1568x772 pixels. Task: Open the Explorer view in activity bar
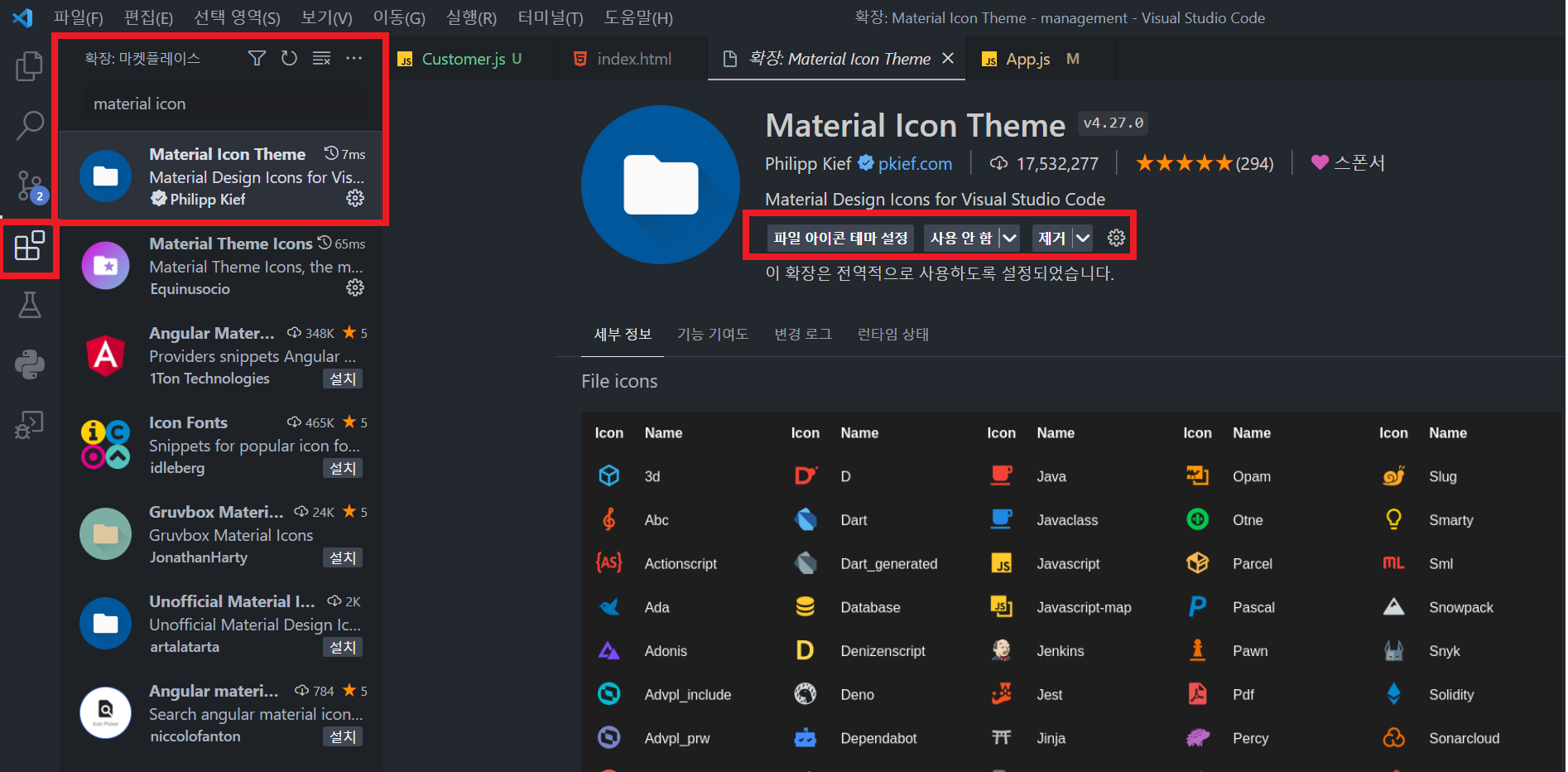[30, 66]
